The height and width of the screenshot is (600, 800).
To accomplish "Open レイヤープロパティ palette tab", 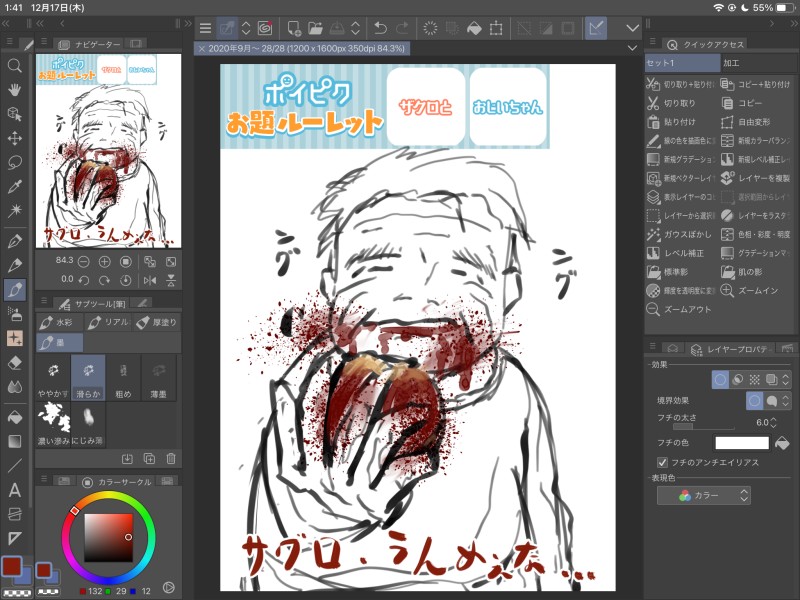I will click(x=729, y=349).
